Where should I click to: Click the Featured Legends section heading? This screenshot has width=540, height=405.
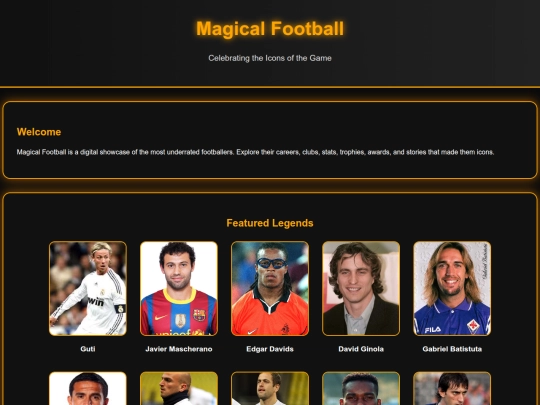270,223
